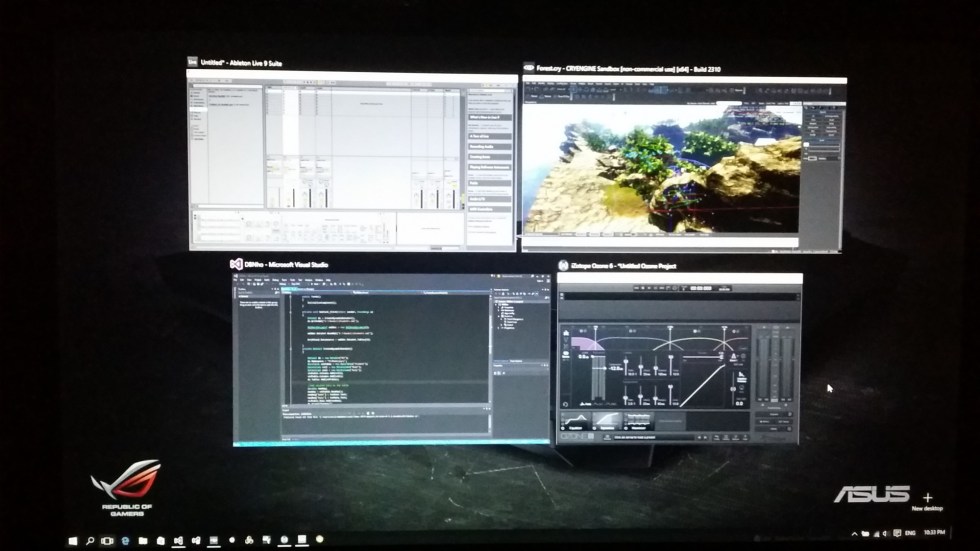Viewport: 980px width, 551px height.
Task: Launch Microsoft Edge from the taskbar
Action: (x=125, y=541)
